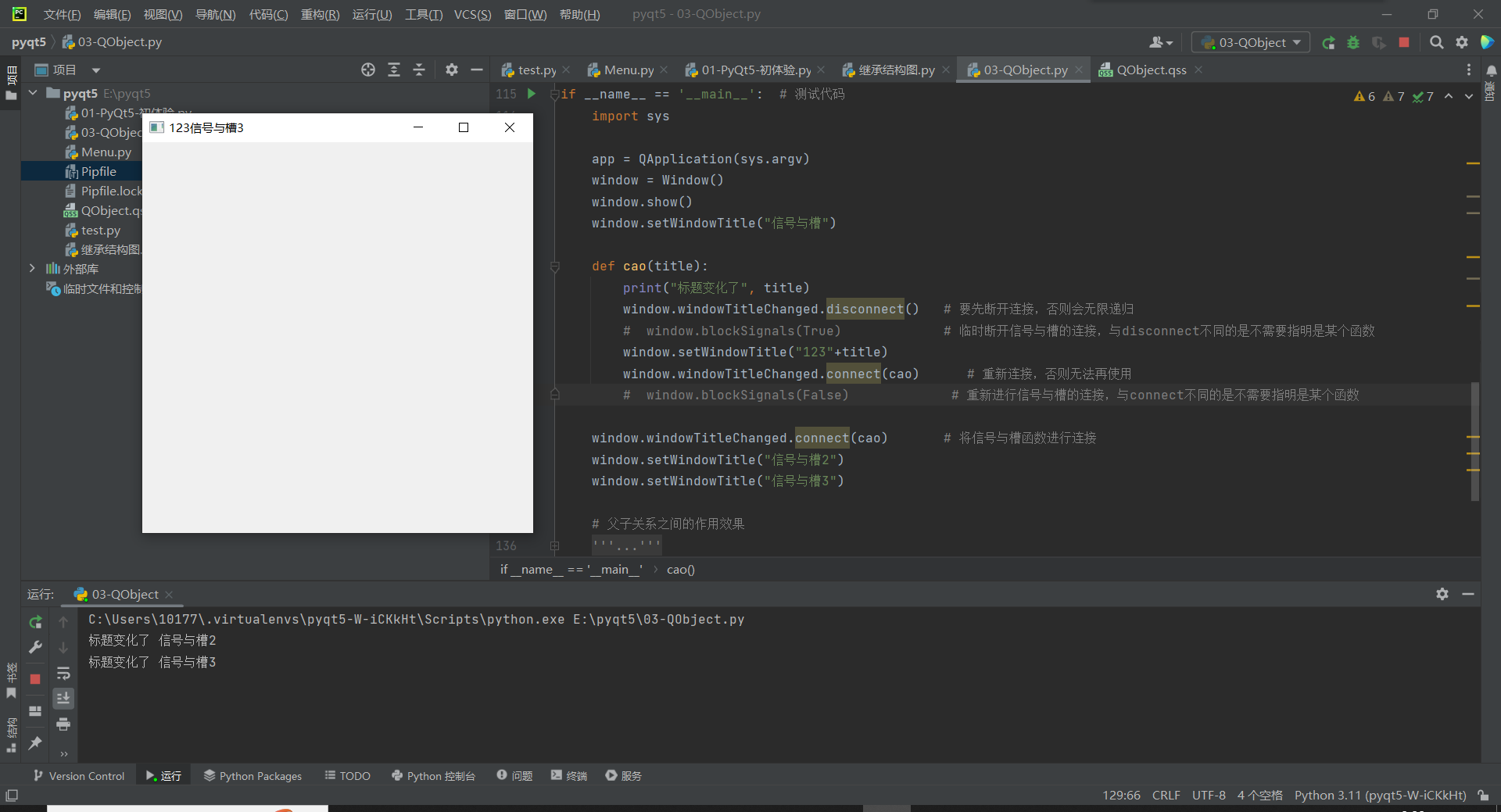The image size is (1501, 812).
Task: Open project panel options gear
Action: (452, 70)
